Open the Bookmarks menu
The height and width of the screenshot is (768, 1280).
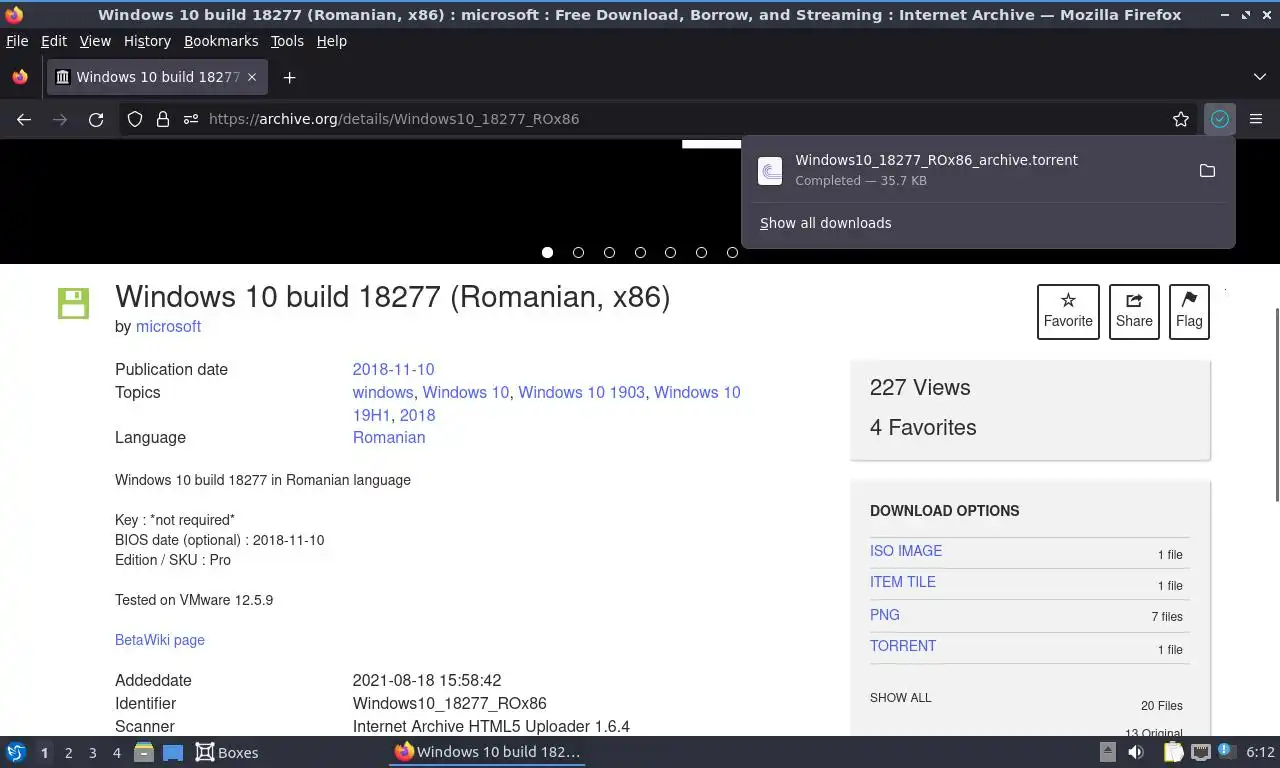pyautogui.click(x=221, y=41)
